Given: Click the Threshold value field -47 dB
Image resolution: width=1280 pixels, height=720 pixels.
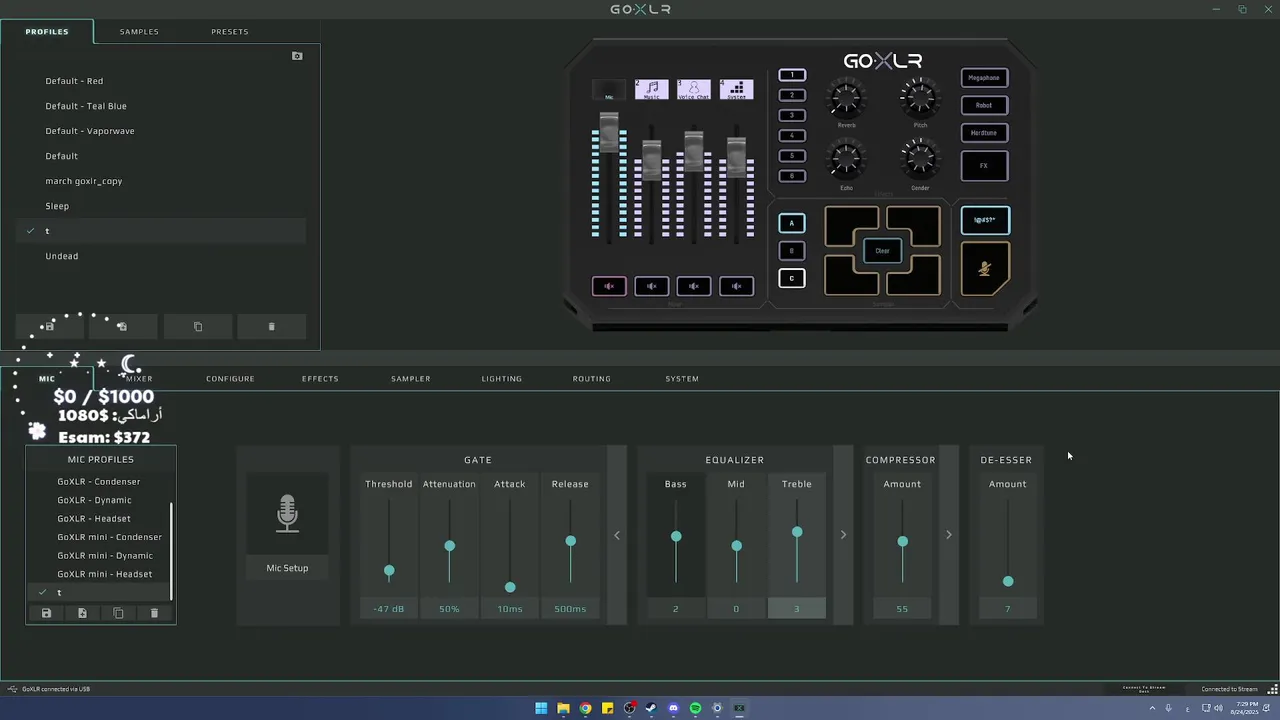Looking at the screenshot, I should point(389,609).
